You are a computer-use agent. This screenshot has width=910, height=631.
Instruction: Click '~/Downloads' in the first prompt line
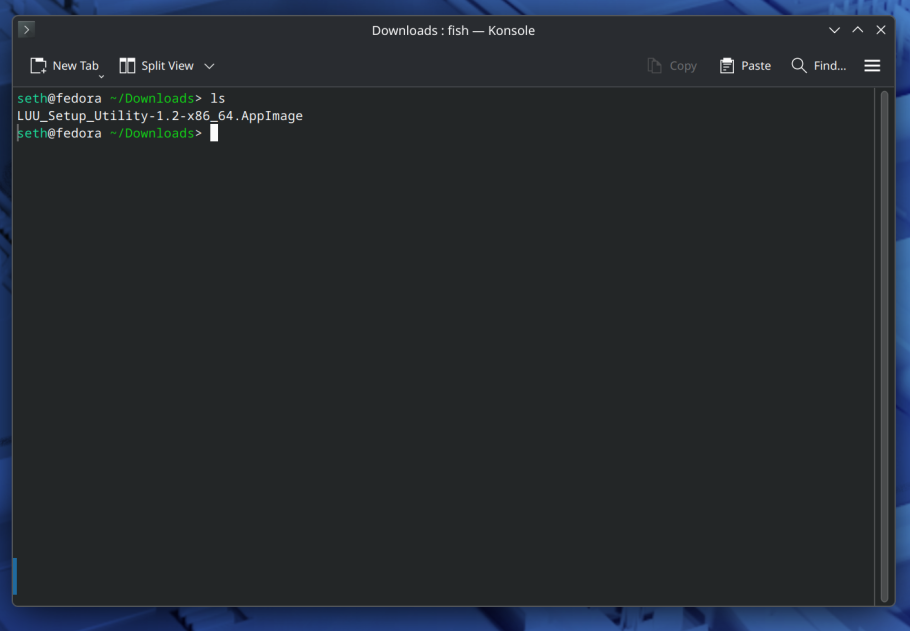point(152,99)
